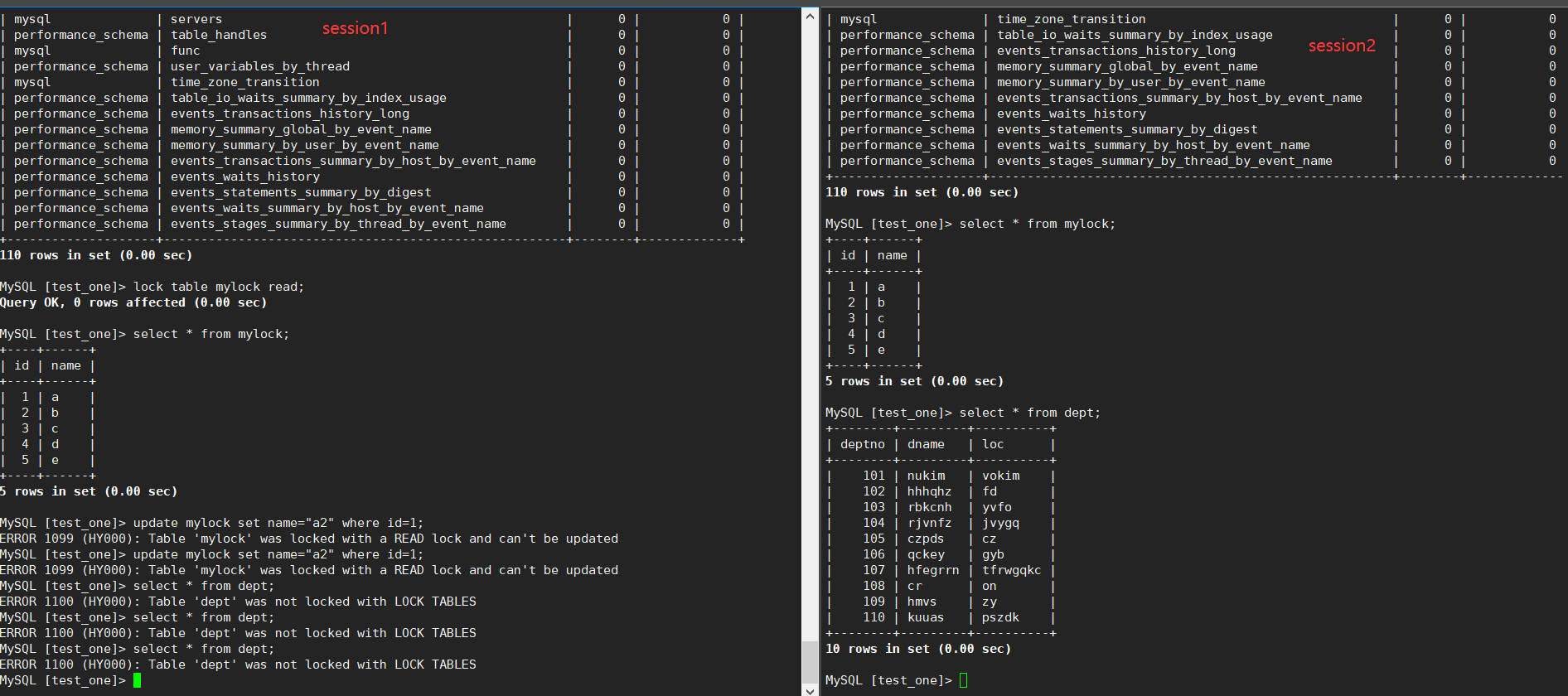
Task: Click the 'loc' column header
Action: click(993, 444)
